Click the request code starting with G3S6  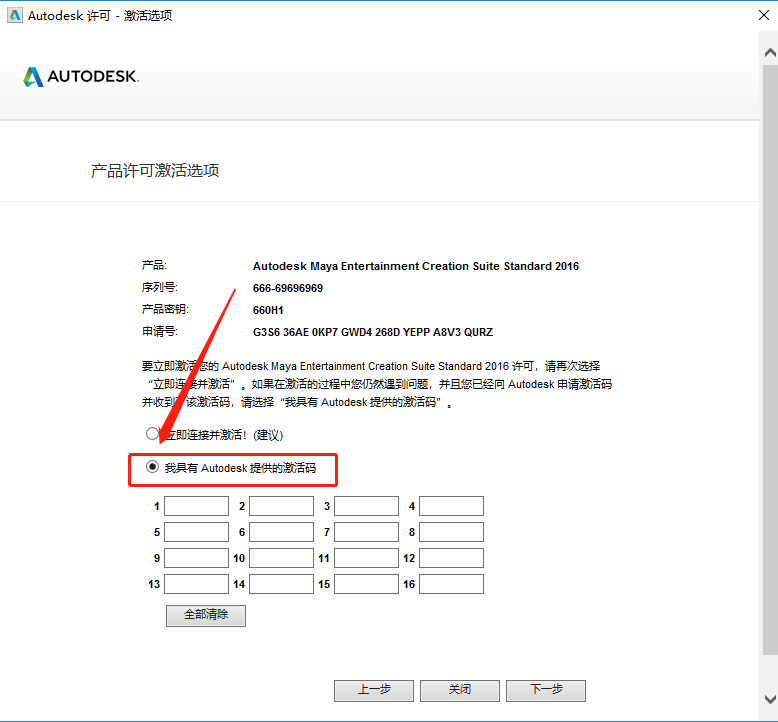pyautogui.click(x=373, y=332)
